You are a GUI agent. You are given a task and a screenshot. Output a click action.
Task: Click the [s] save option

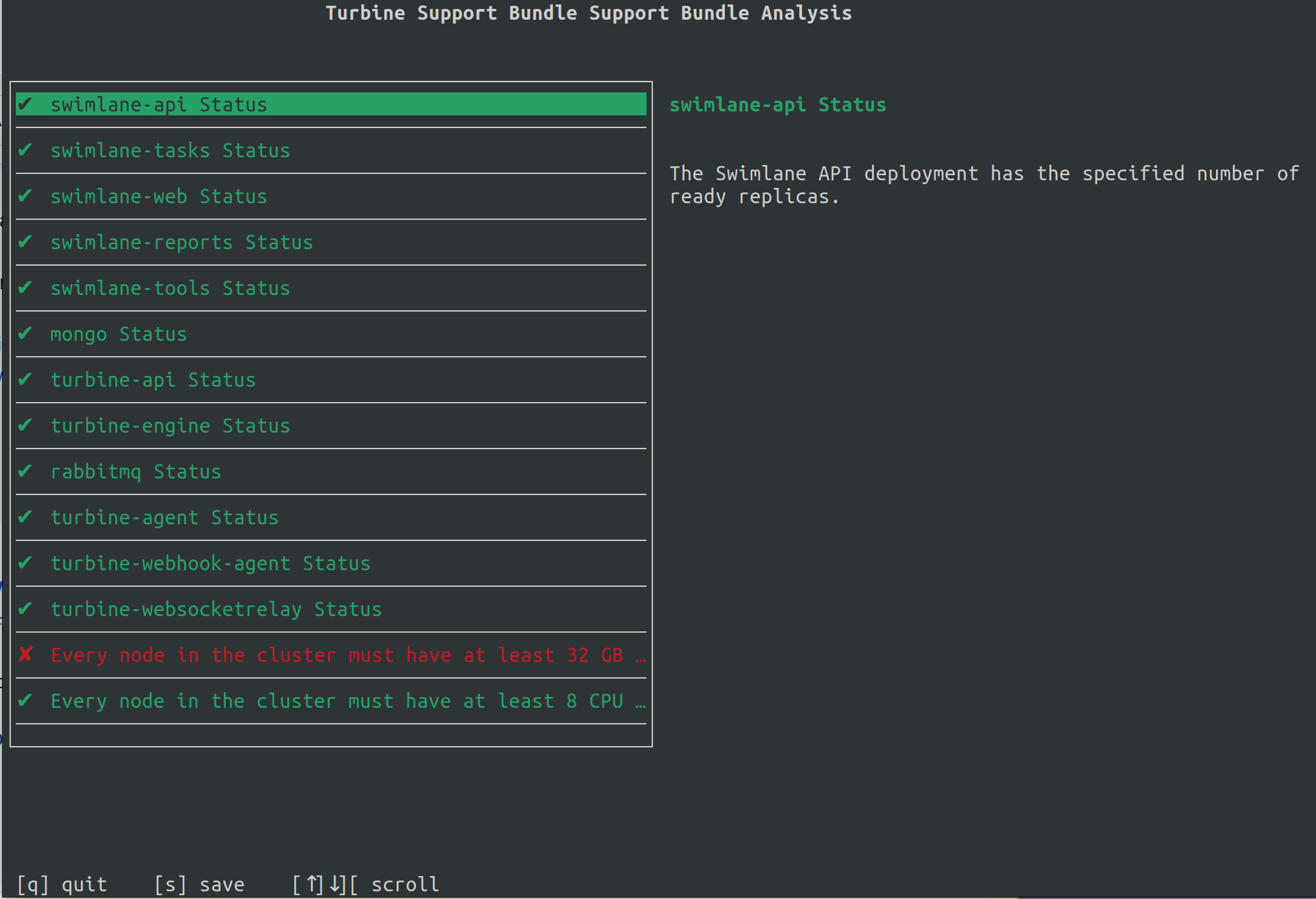(x=200, y=884)
